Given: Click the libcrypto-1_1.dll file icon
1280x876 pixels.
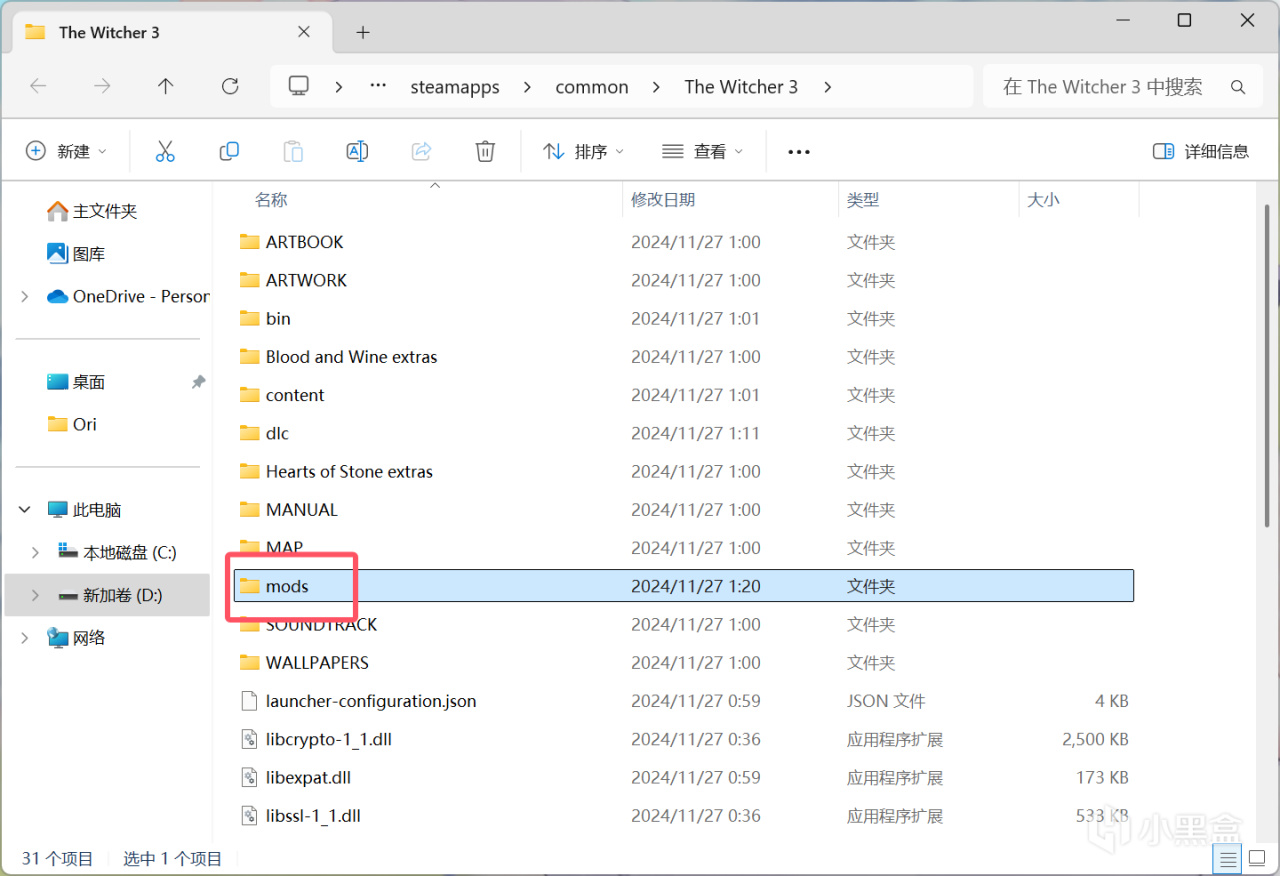Looking at the screenshot, I should (250, 739).
